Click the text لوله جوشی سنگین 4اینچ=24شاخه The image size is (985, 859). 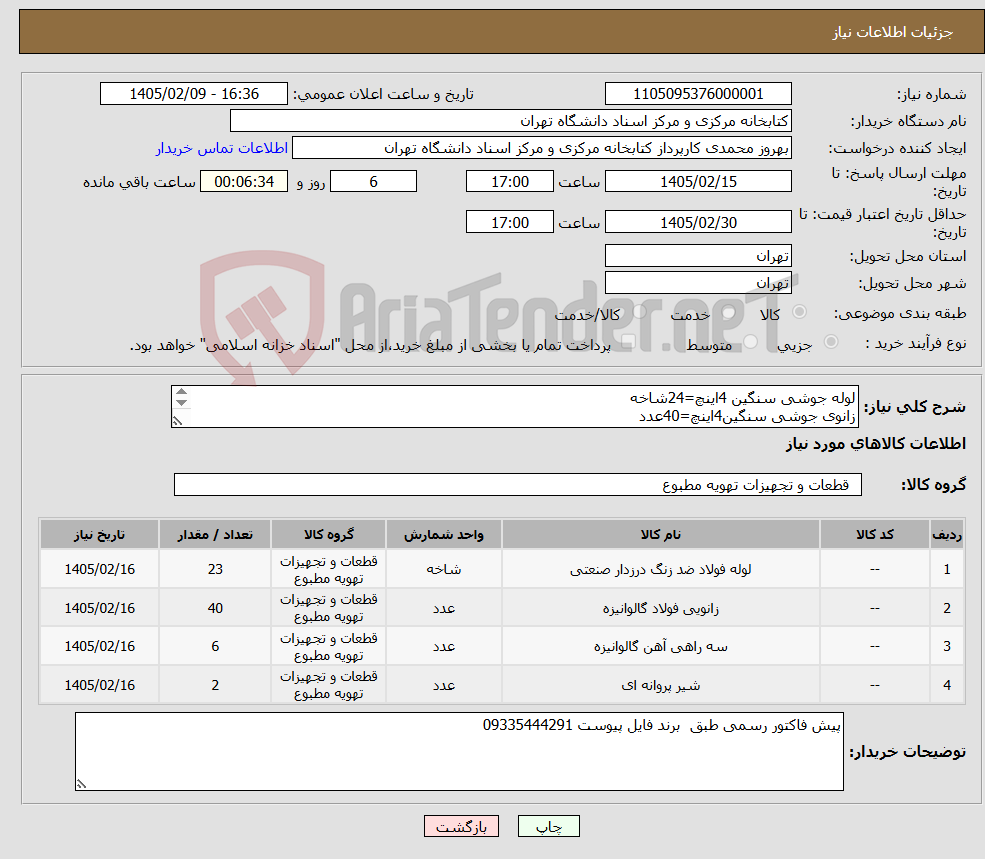click(x=743, y=398)
